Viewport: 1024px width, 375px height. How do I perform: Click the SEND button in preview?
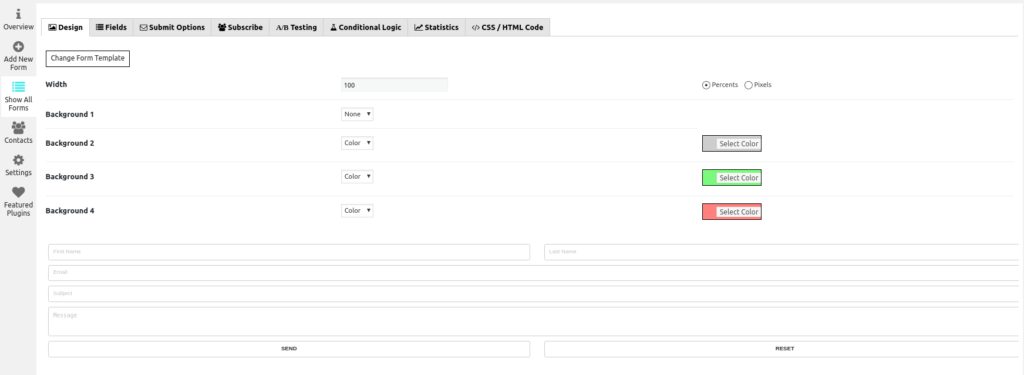289,349
